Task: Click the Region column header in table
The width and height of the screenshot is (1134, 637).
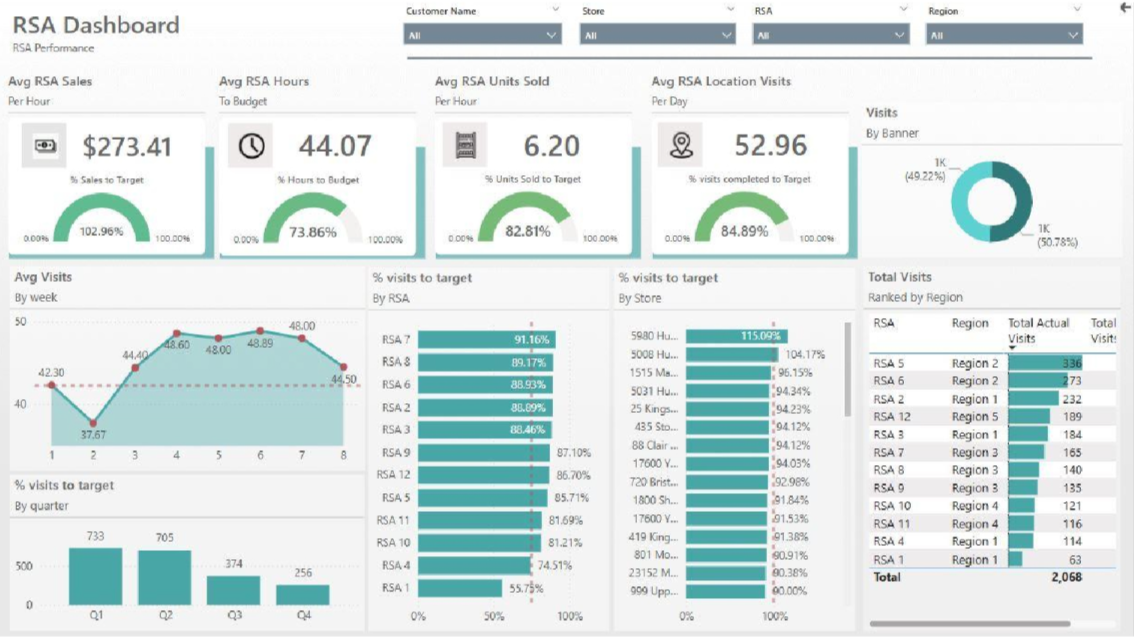Action: pos(970,323)
